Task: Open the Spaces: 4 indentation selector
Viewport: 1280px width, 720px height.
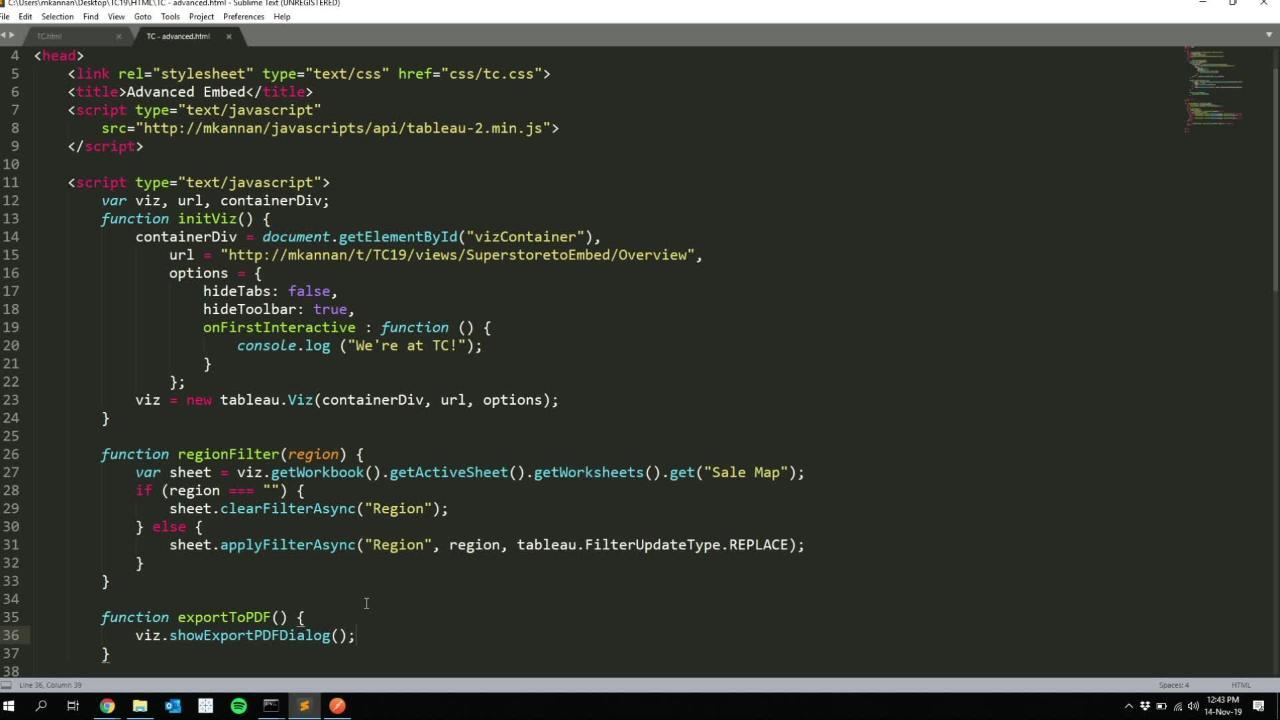Action: click(x=1174, y=685)
